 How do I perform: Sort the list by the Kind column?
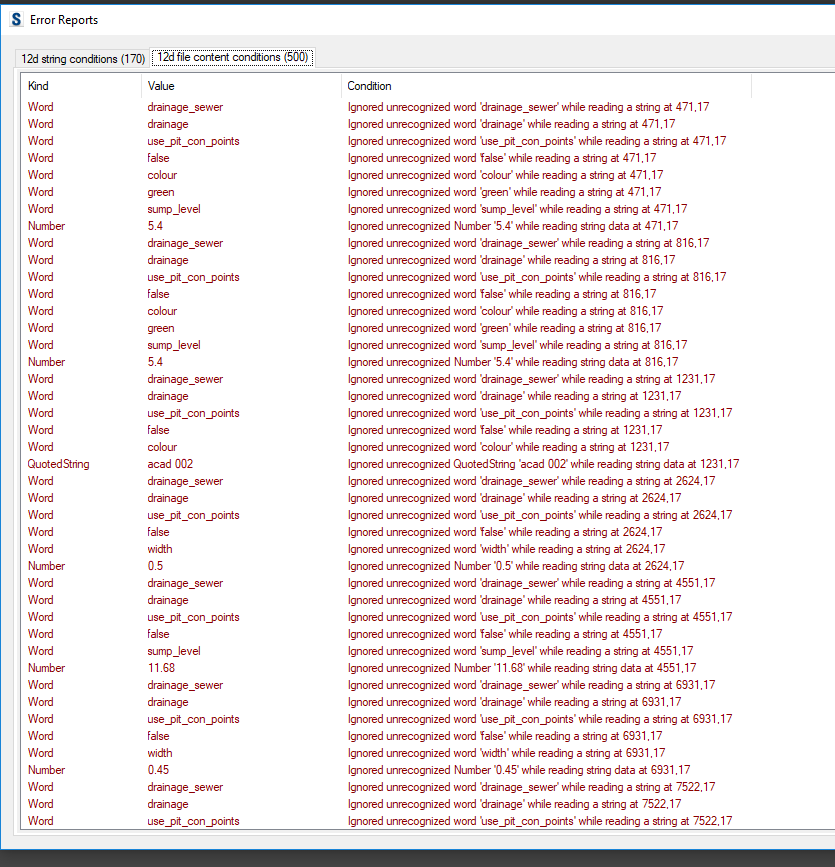coord(39,86)
